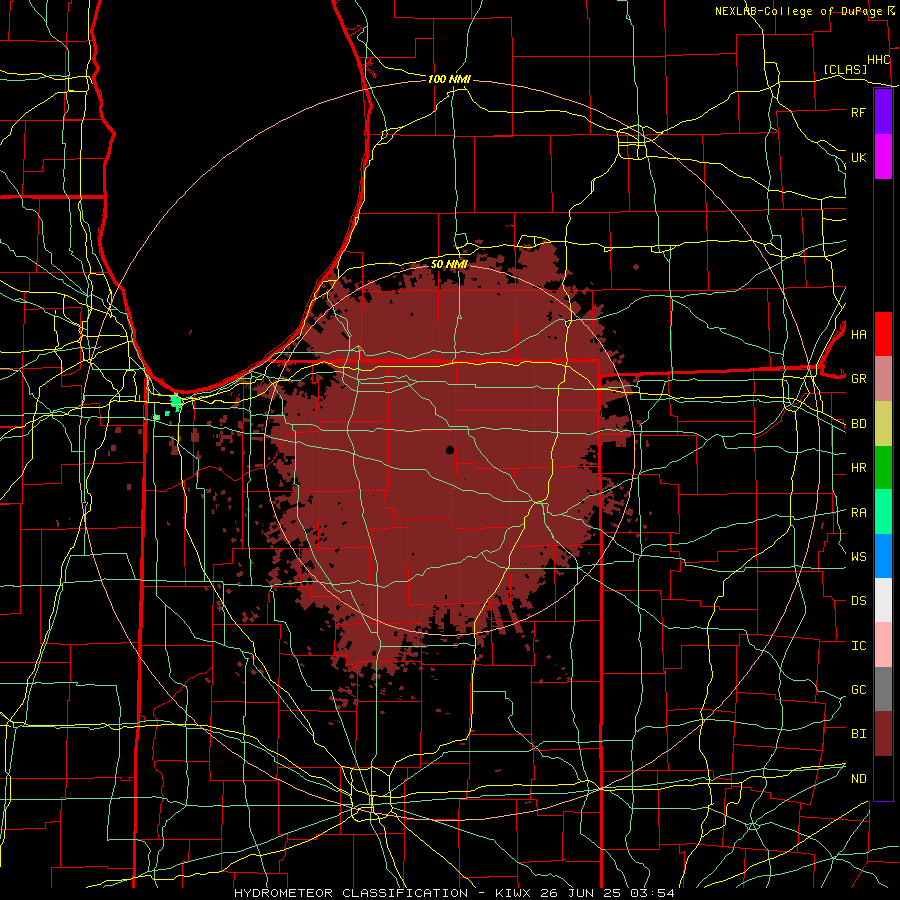Click the HA legend label
This screenshot has height=900, width=900.
click(859, 335)
